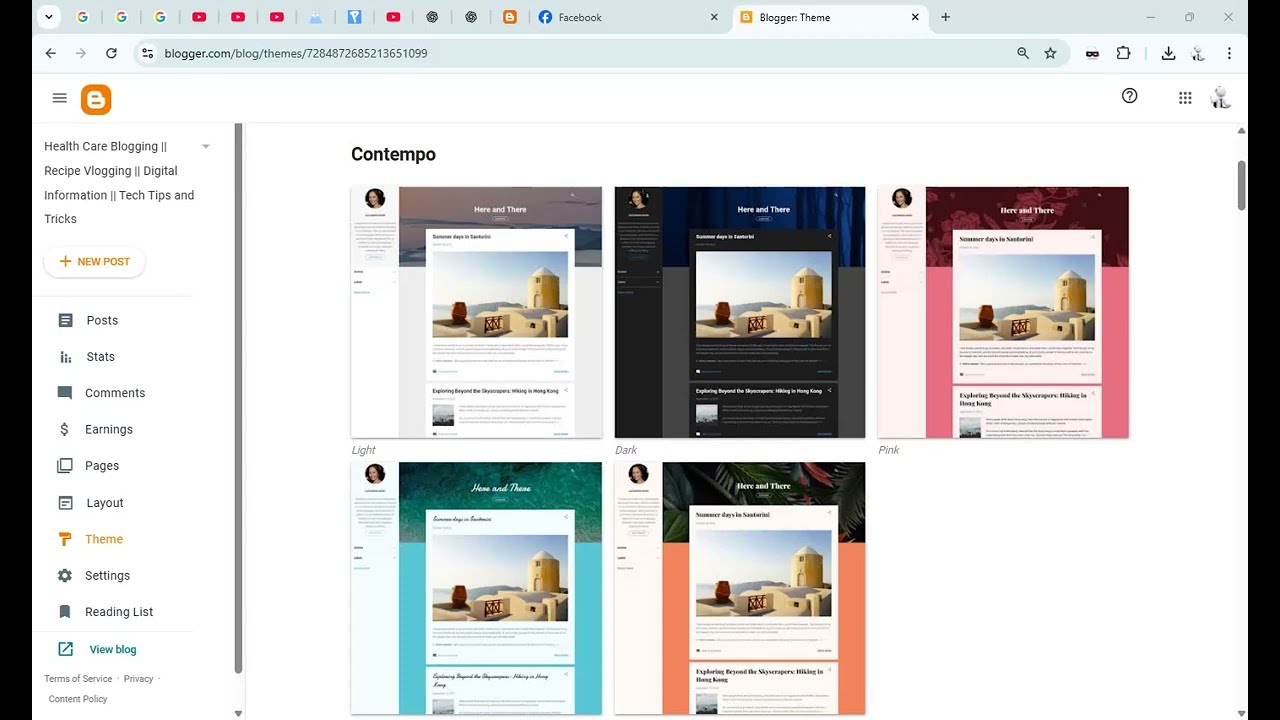This screenshot has width=1280, height=720.
Task: Open the Blogger help question-mark icon
Action: click(x=1130, y=96)
